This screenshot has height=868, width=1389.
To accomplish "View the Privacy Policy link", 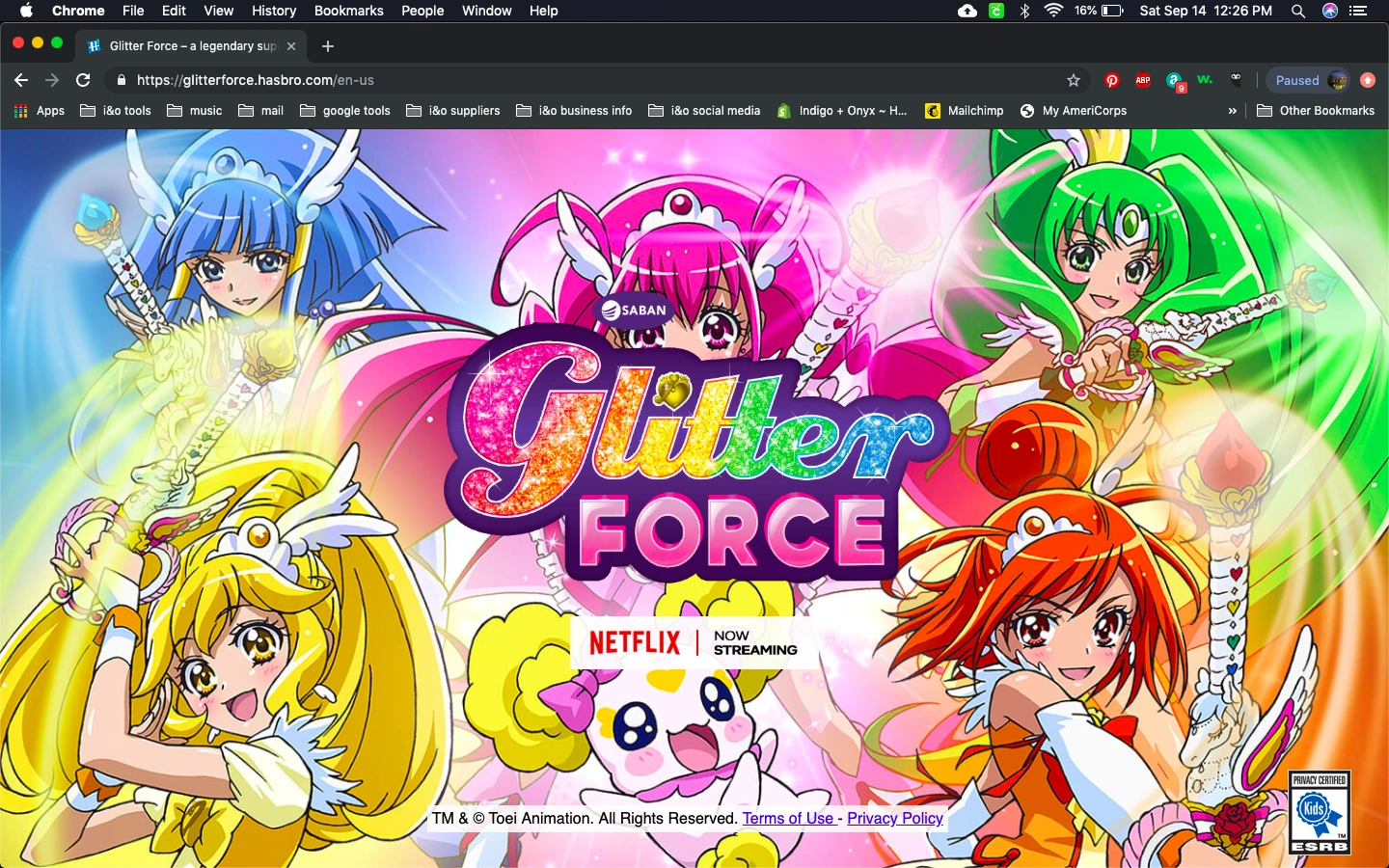I will (x=894, y=818).
